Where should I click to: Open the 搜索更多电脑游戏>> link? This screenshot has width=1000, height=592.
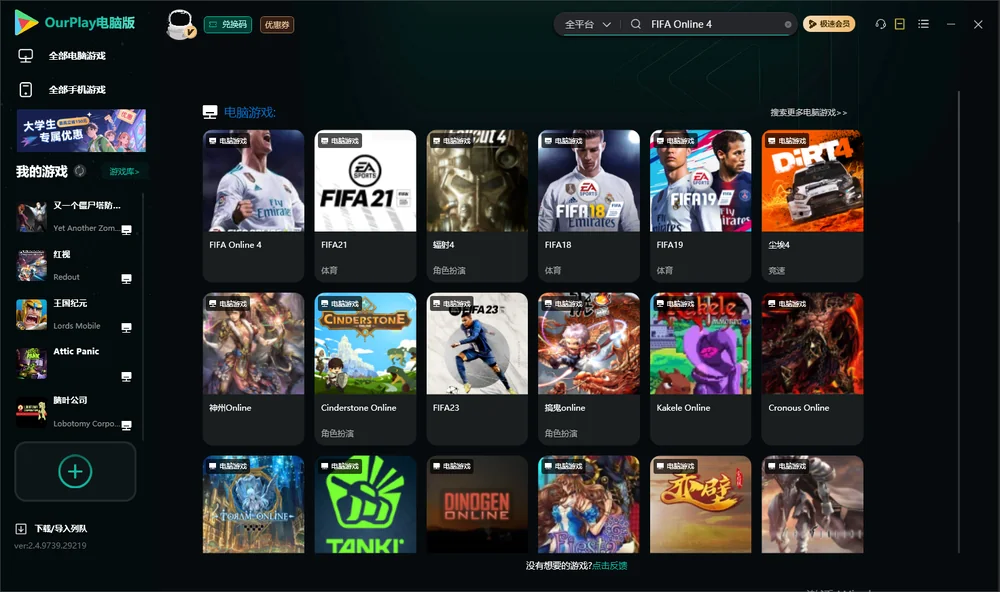[x=808, y=112]
